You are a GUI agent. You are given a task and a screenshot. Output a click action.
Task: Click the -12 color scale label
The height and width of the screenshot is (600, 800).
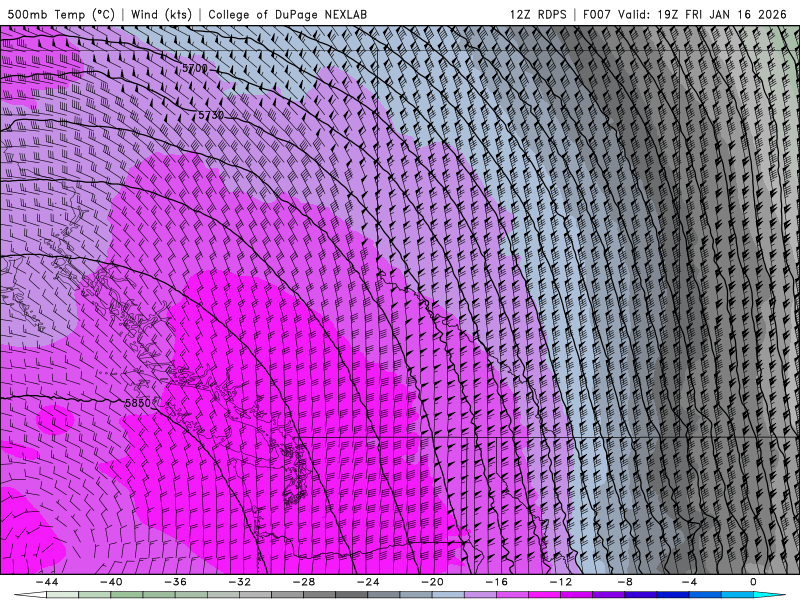tap(561, 582)
